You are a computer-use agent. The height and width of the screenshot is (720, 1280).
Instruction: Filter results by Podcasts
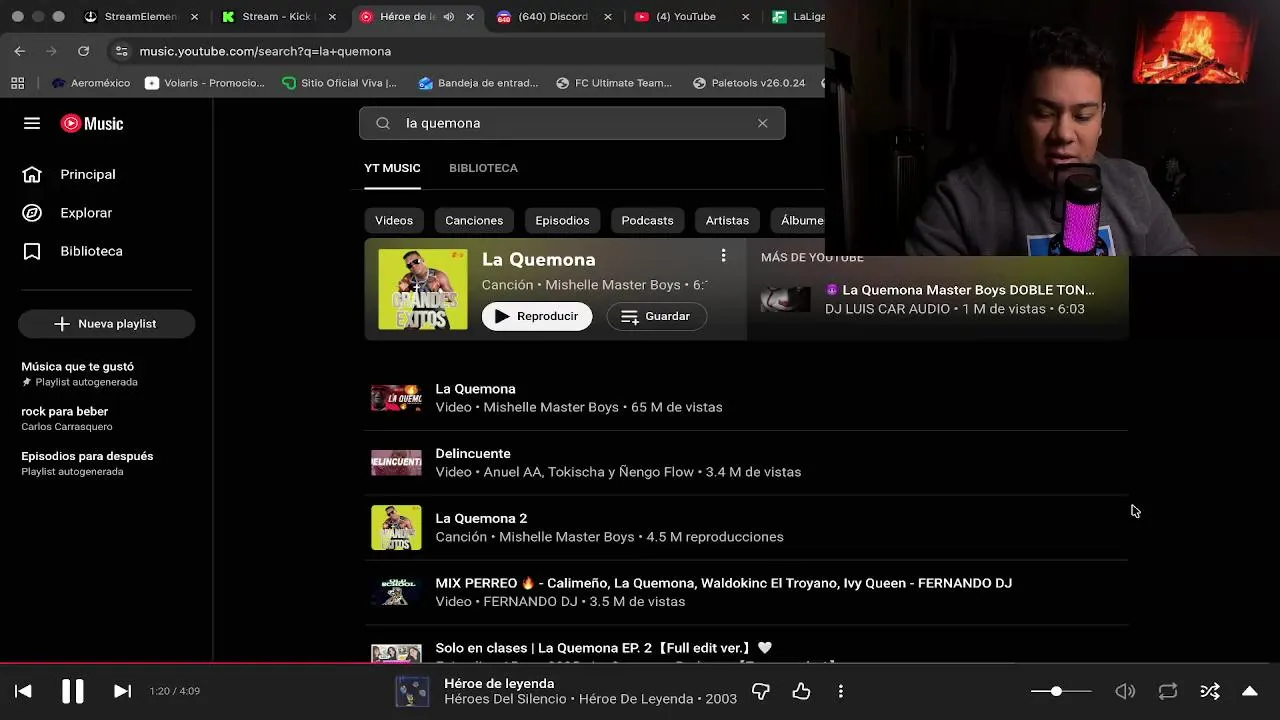(647, 220)
